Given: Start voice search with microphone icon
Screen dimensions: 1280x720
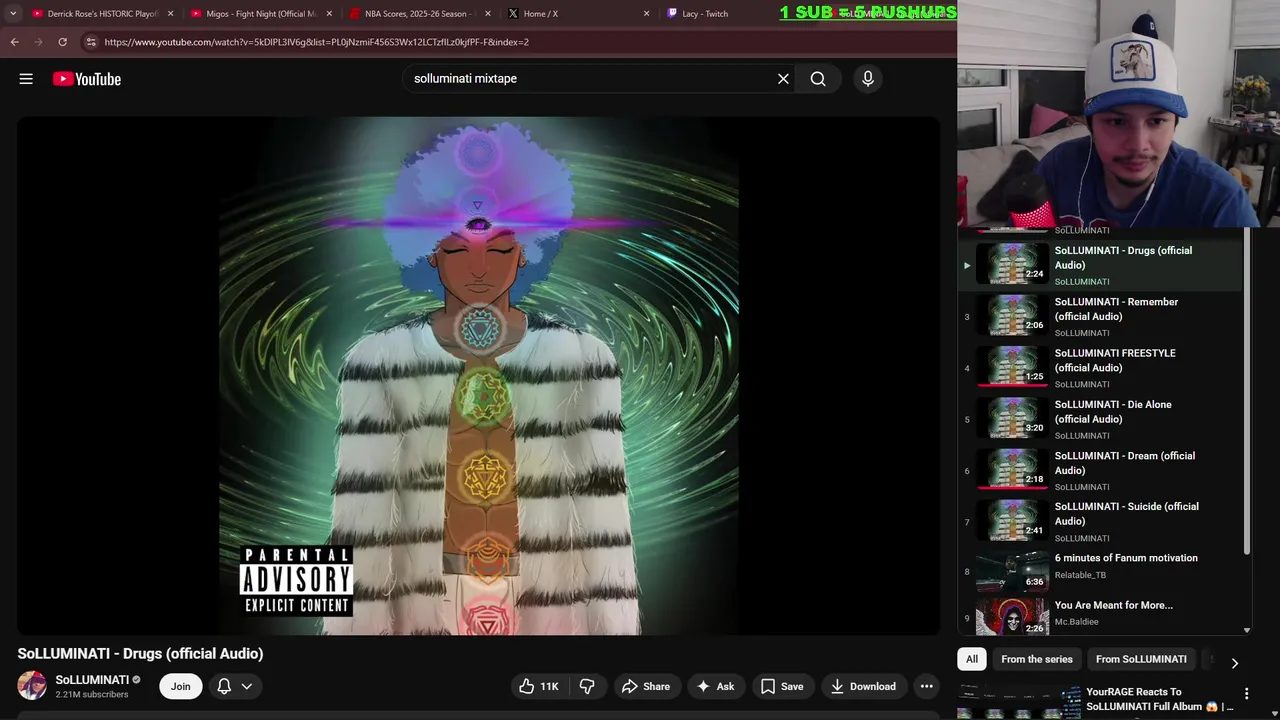Looking at the screenshot, I should [867, 79].
